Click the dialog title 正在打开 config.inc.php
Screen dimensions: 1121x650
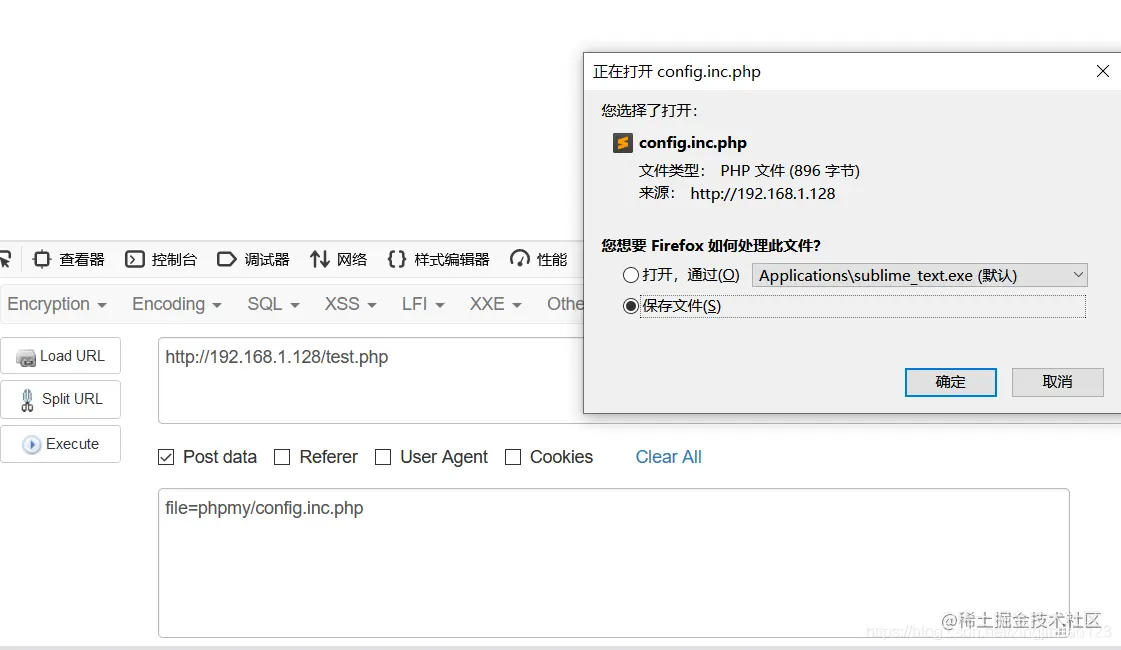(676, 72)
